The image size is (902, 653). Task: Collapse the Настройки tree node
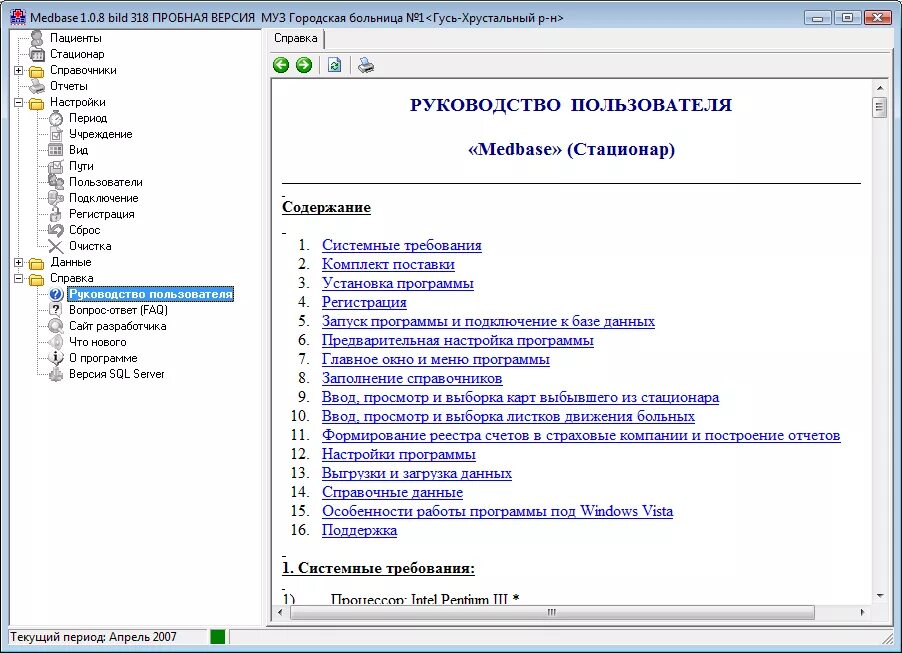click(18, 102)
